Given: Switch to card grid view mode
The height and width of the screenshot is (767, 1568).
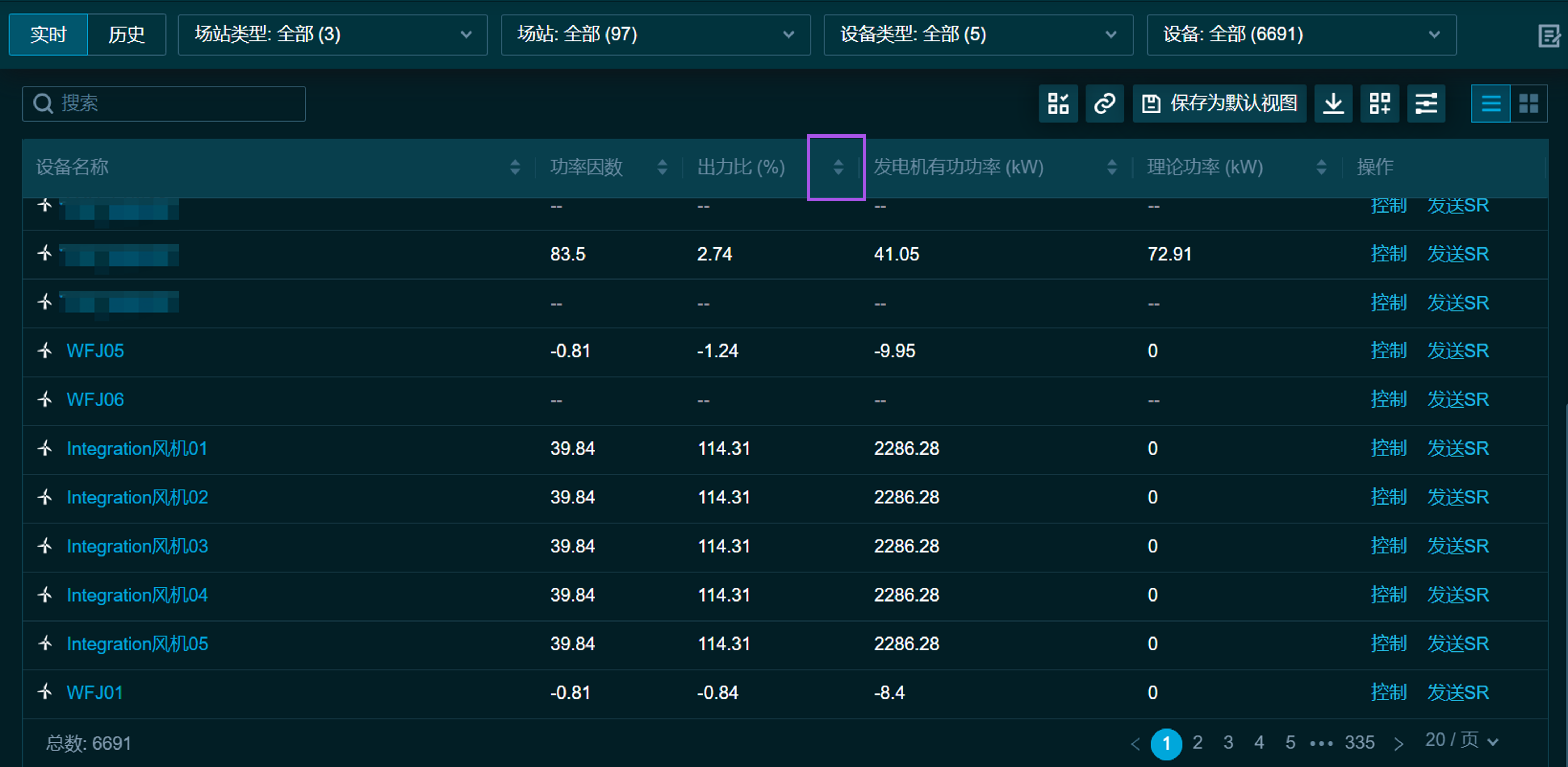Looking at the screenshot, I should coord(1528,103).
